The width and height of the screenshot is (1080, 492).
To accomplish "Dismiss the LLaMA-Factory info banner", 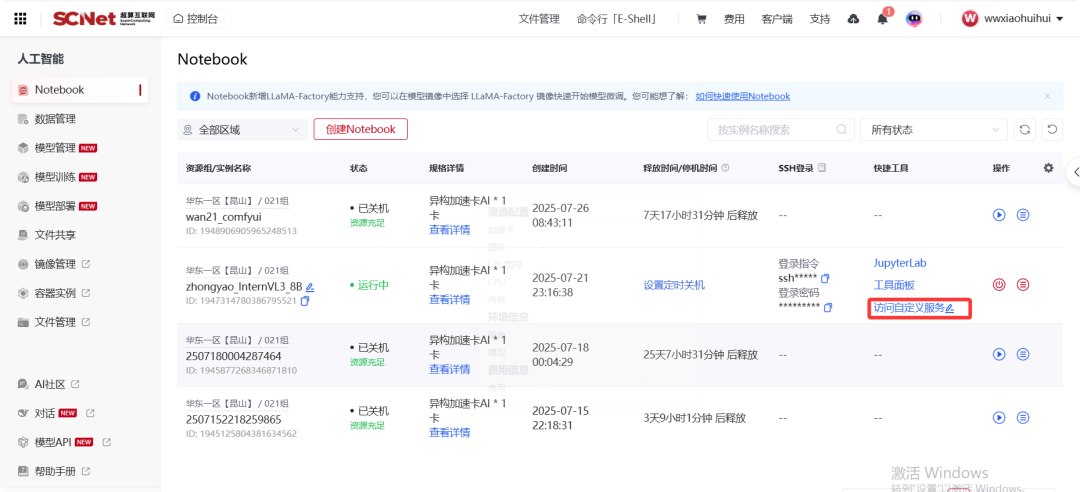I will [x=1047, y=96].
